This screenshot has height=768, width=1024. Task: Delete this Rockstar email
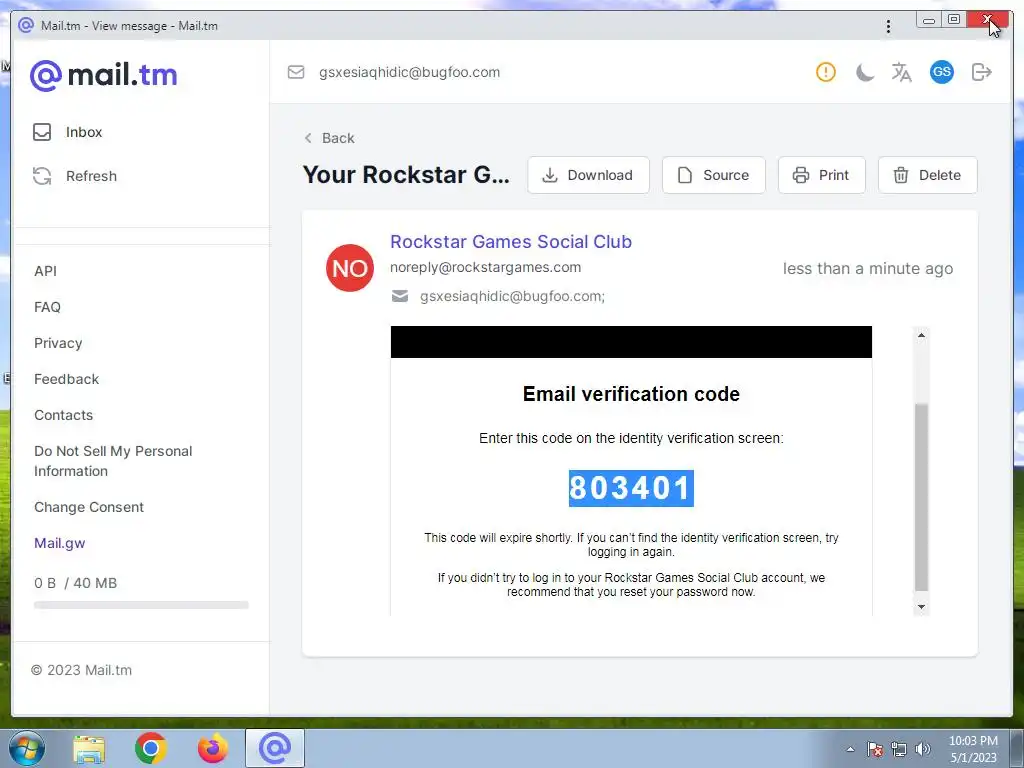tap(927, 175)
